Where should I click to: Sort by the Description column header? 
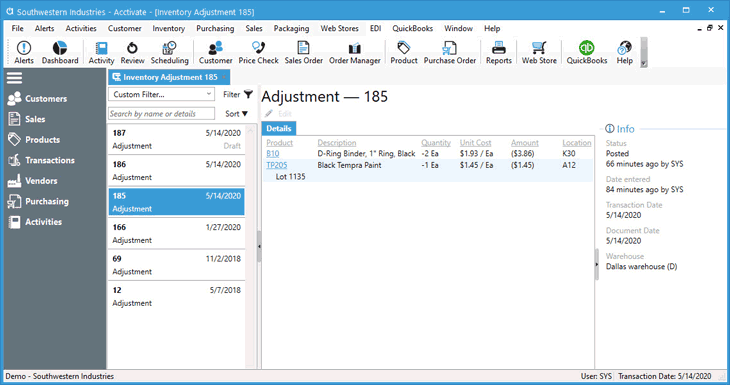tap(337, 143)
